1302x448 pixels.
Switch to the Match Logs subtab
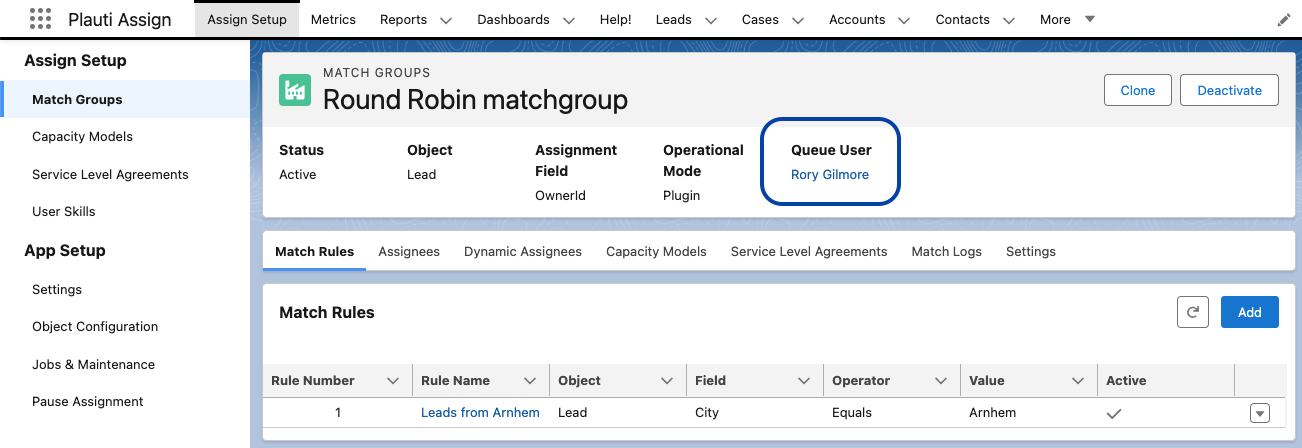[947, 252]
